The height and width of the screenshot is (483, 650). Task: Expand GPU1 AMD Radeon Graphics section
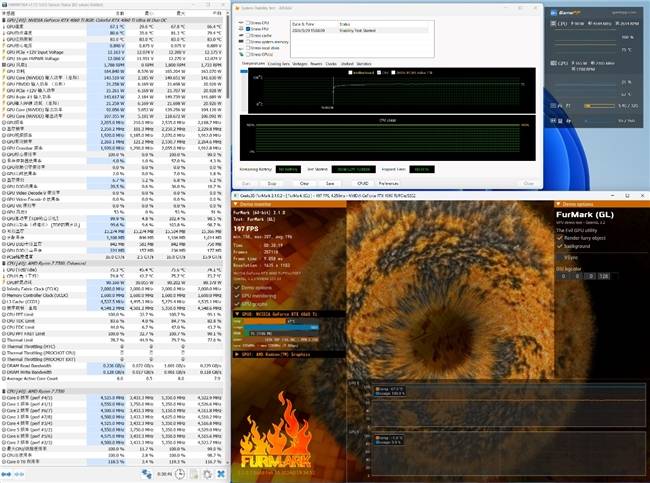pos(289,354)
